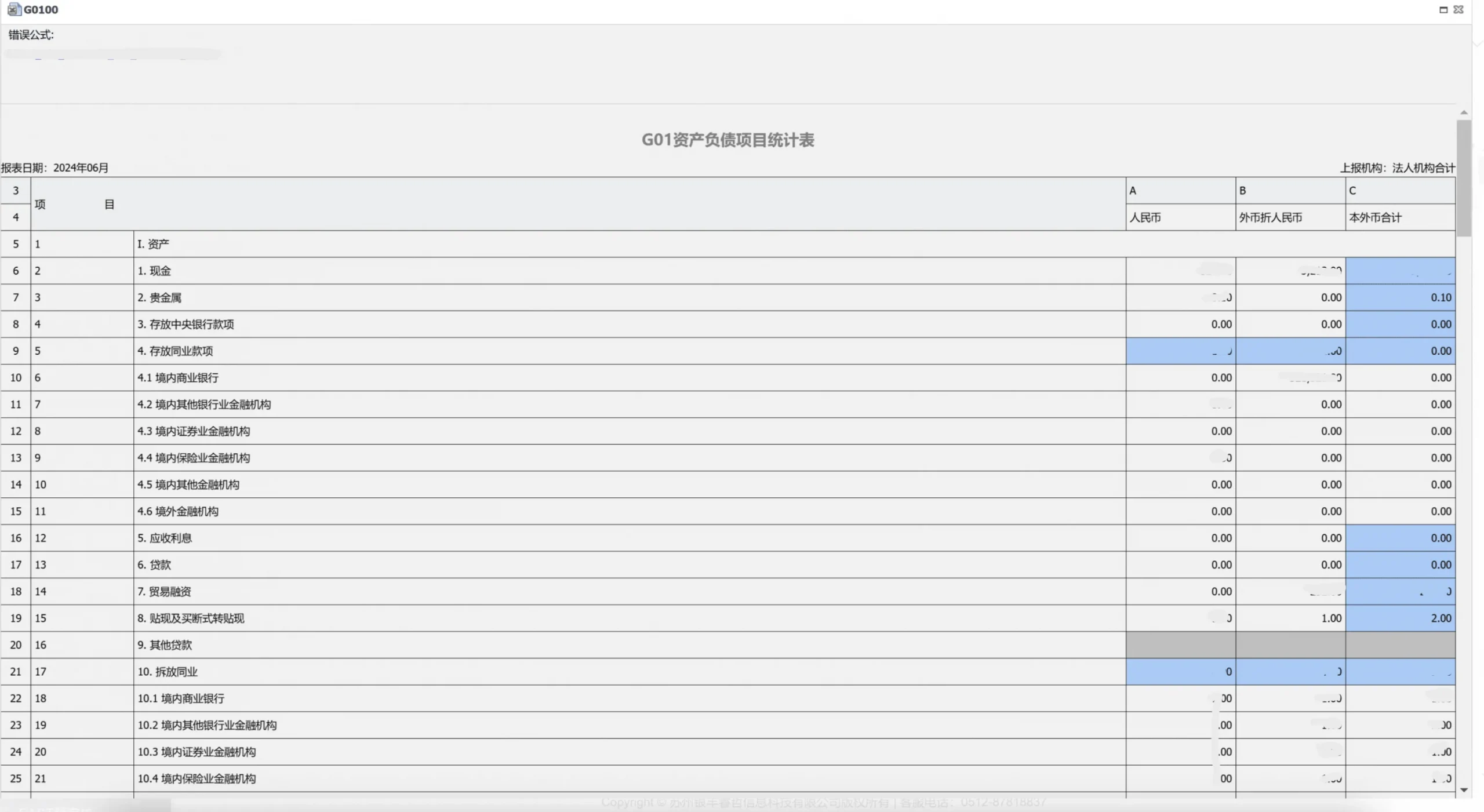This screenshot has width=1484, height=812.
Task: Select the 人民币 column header
Action: point(1145,218)
